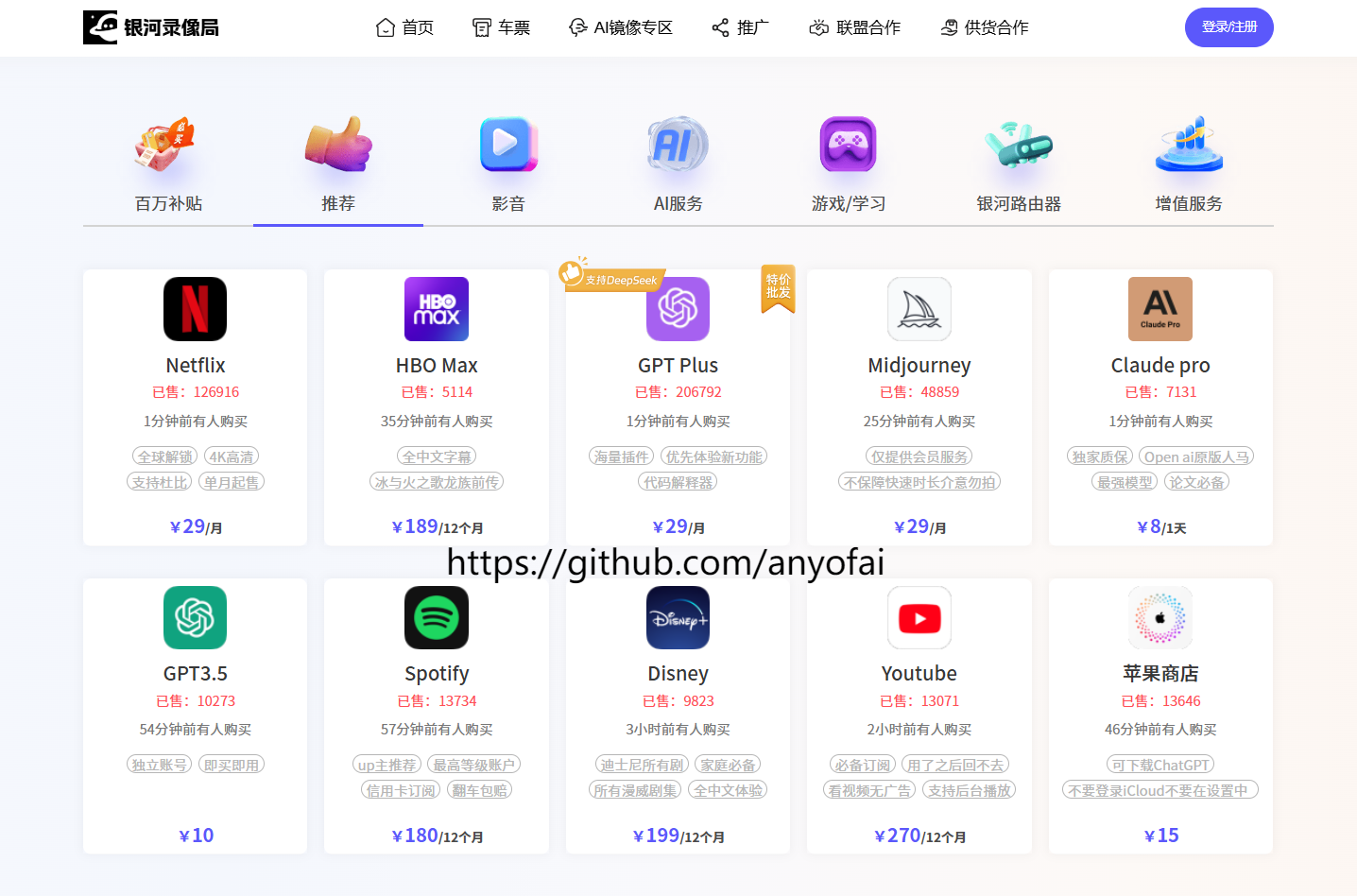Click the 海量插件 tag on GPT Plus
The image size is (1357, 896).
click(622, 457)
